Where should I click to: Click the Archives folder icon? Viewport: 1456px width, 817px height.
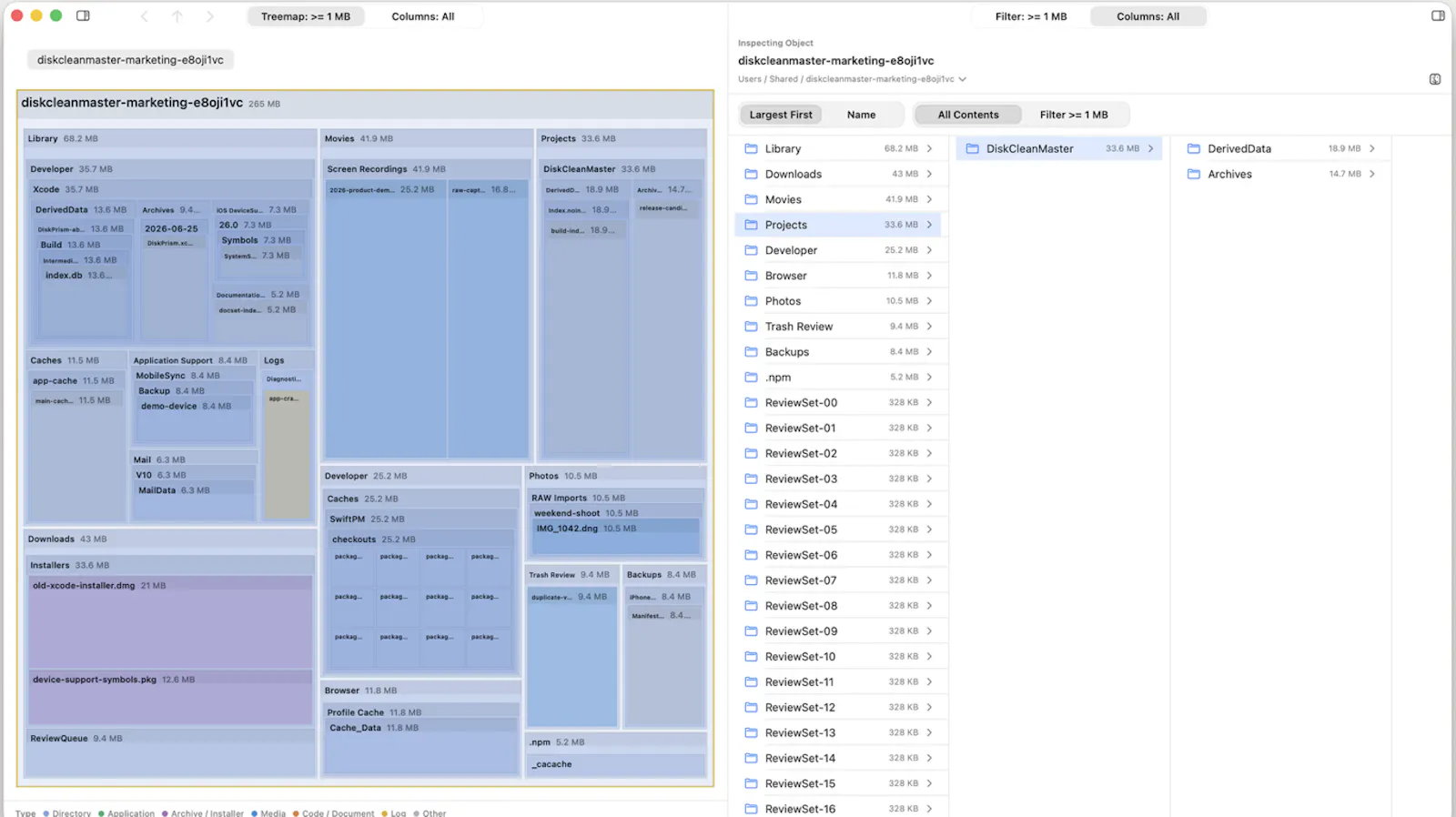pos(1194,174)
